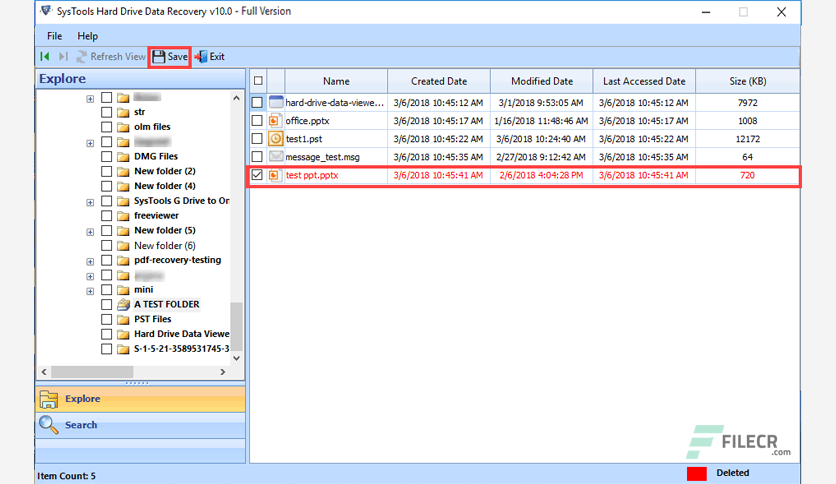The height and width of the screenshot is (484, 836).
Task: Open the File menu
Action: coord(54,36)
